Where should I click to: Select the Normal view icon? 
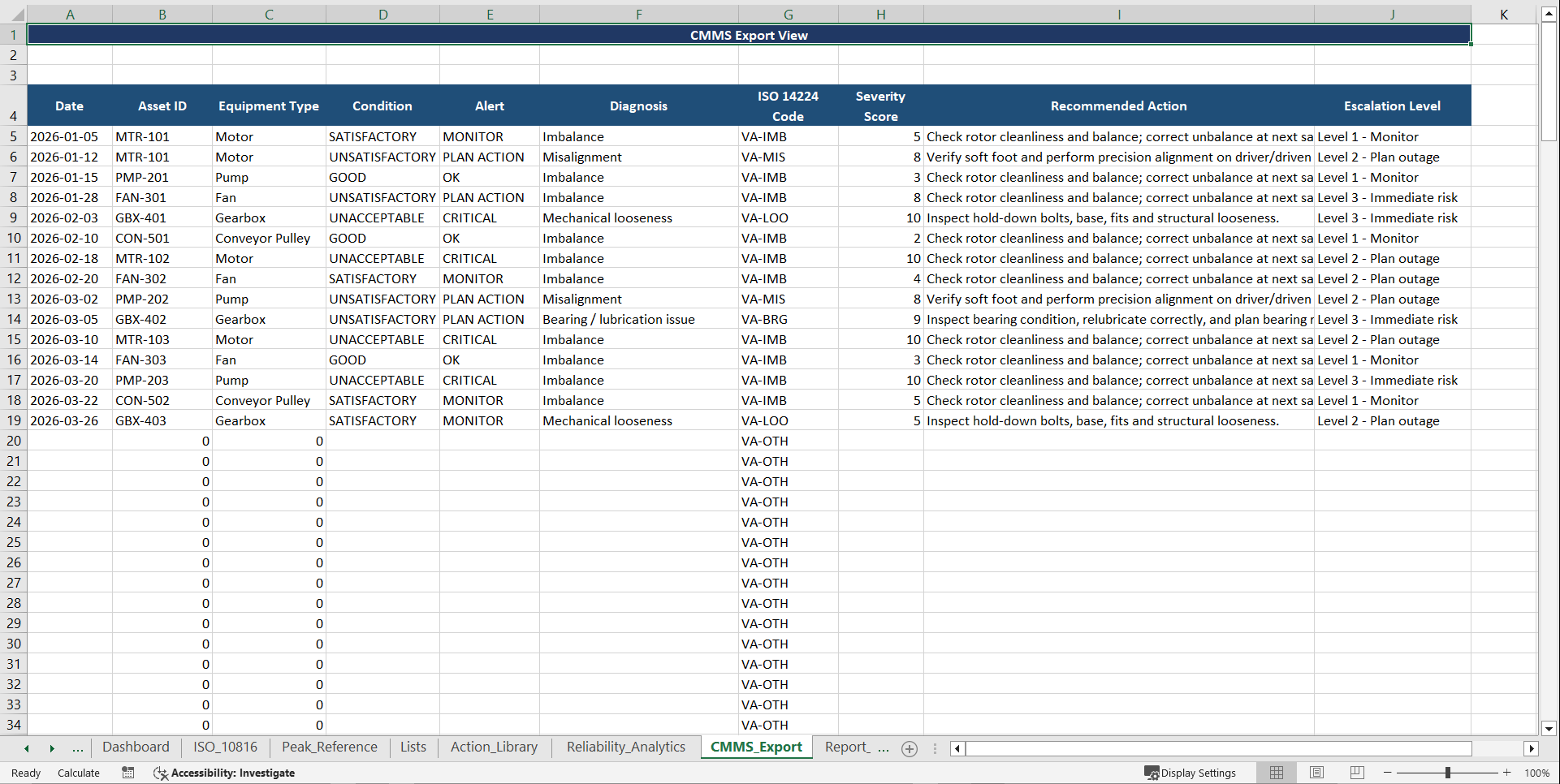(x=1276, y=773)
